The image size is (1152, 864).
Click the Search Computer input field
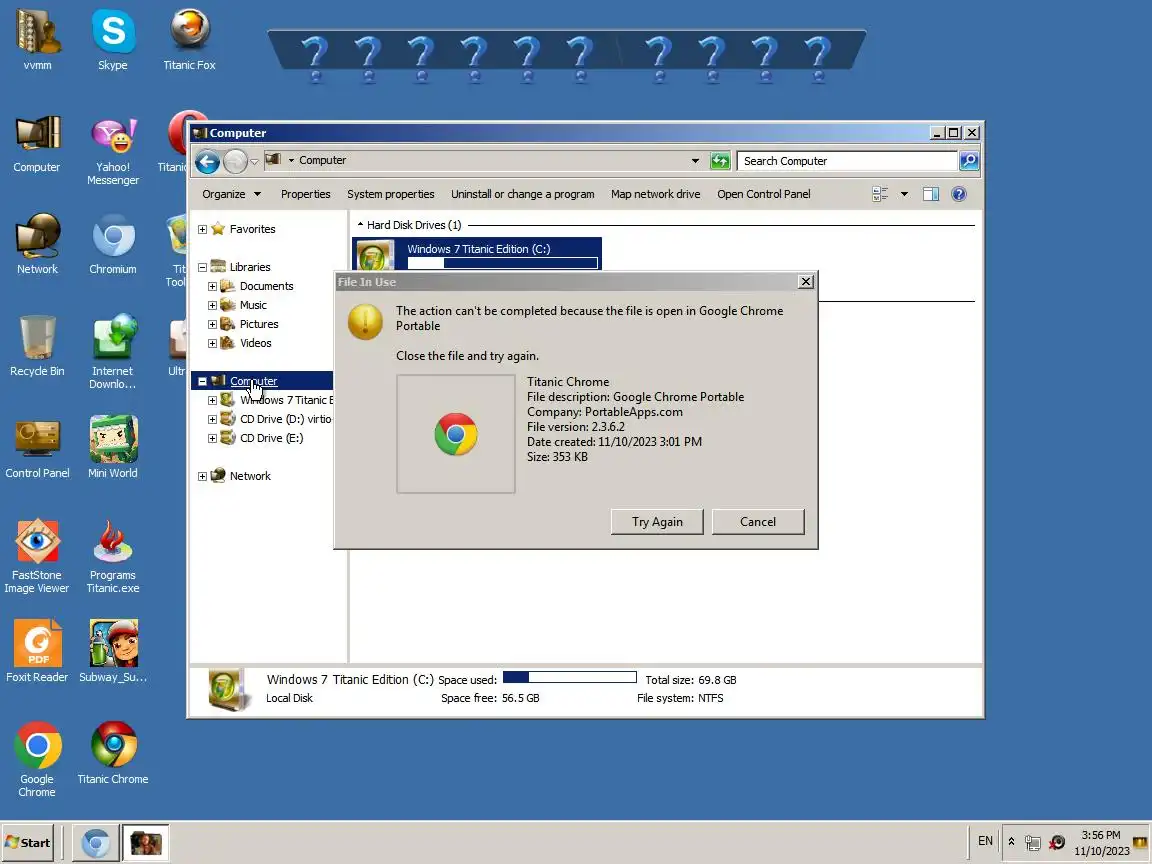pos(847,161)
